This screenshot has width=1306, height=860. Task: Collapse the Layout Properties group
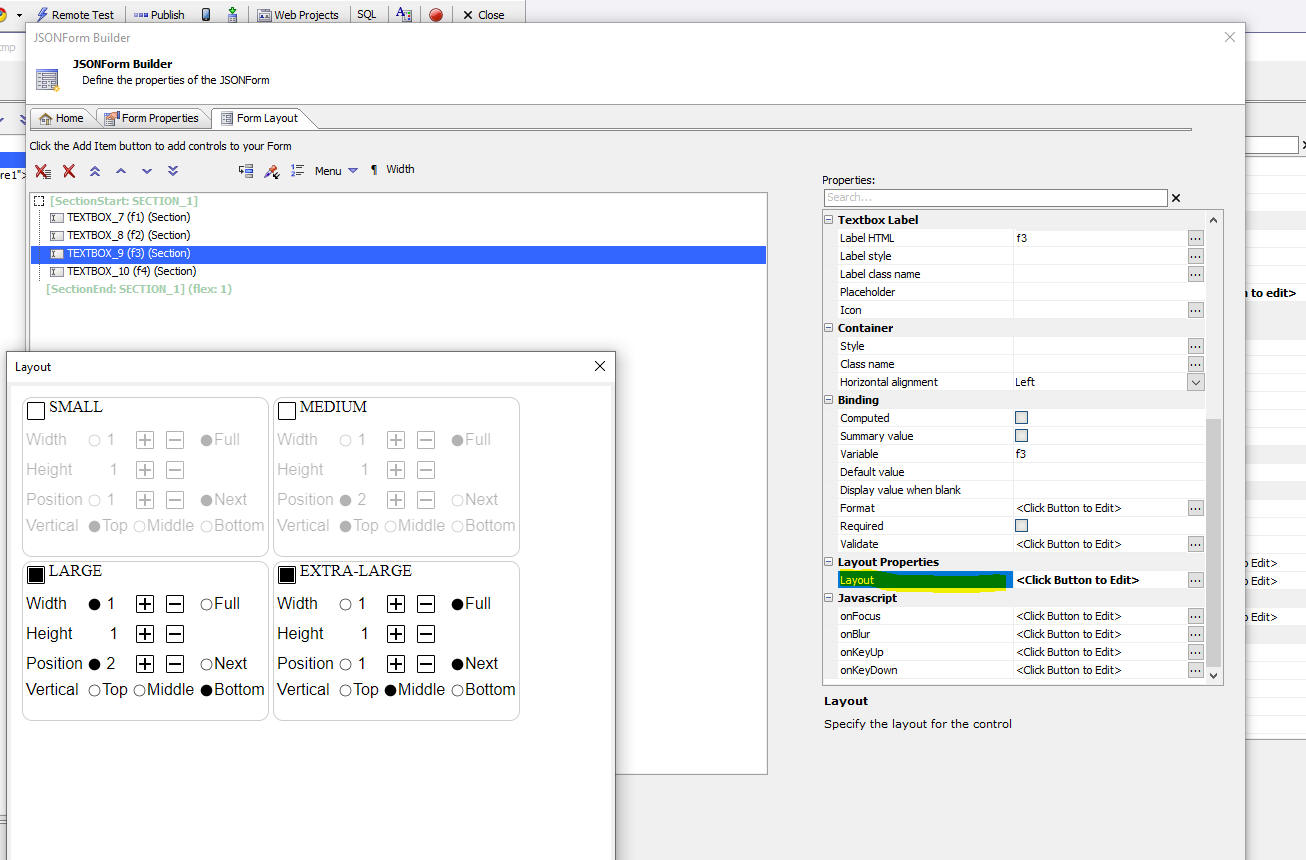click(829, 562)
